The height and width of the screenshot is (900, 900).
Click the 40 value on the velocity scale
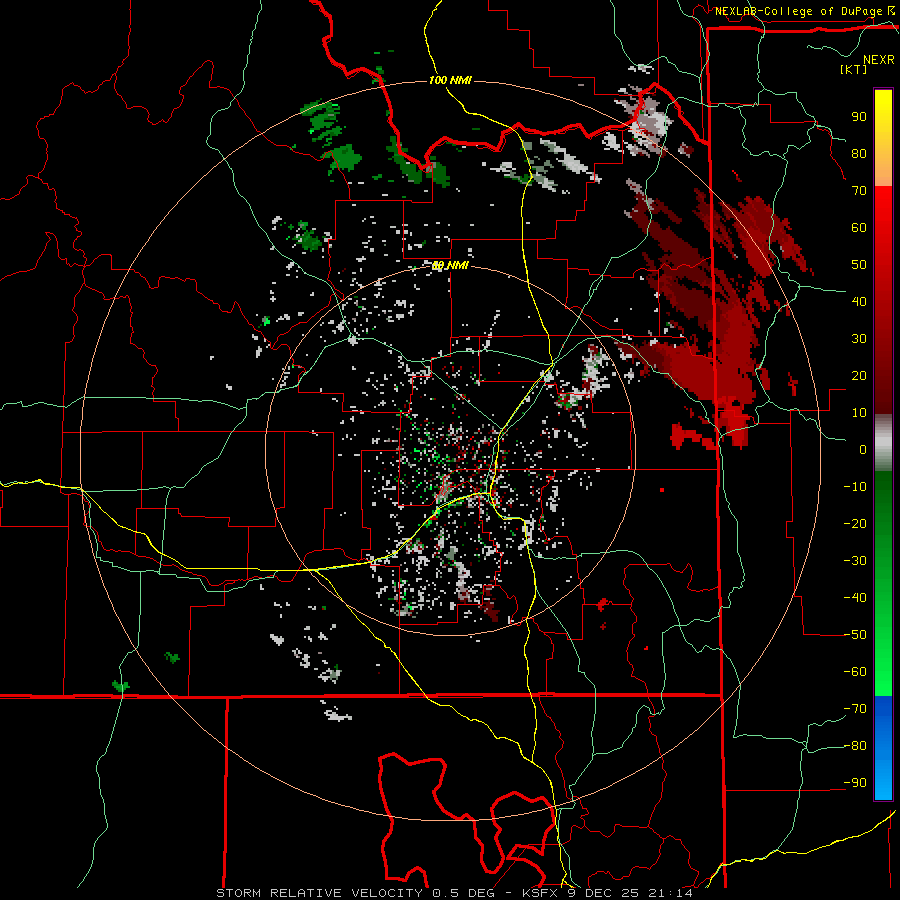coord(859,301)
